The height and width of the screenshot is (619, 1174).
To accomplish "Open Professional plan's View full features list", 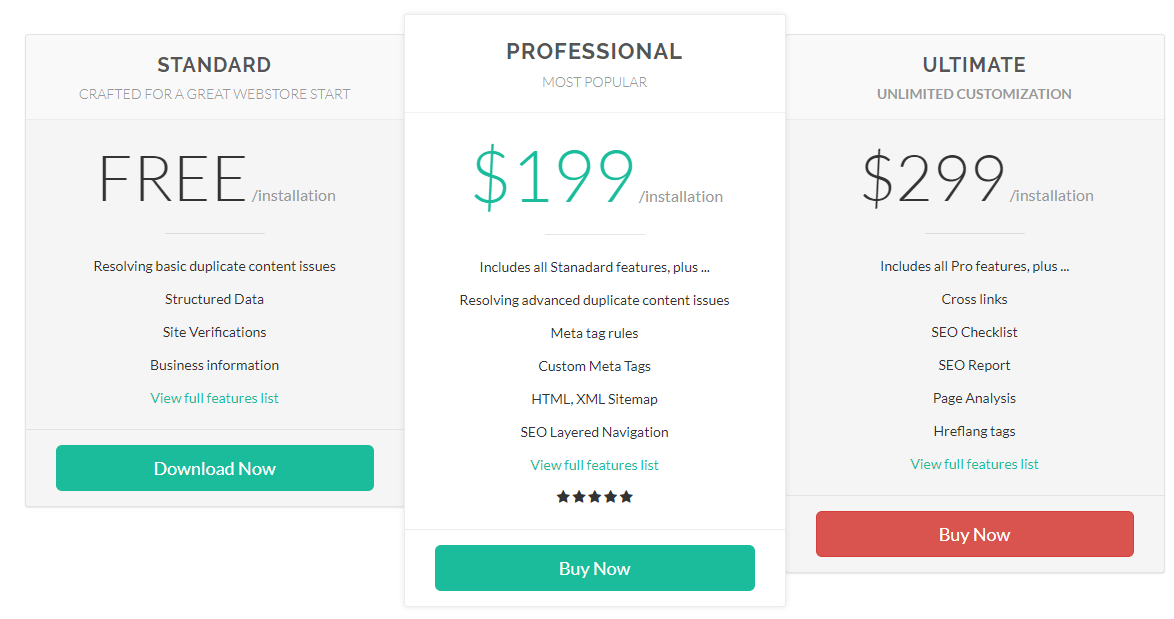I will [594, 465].
